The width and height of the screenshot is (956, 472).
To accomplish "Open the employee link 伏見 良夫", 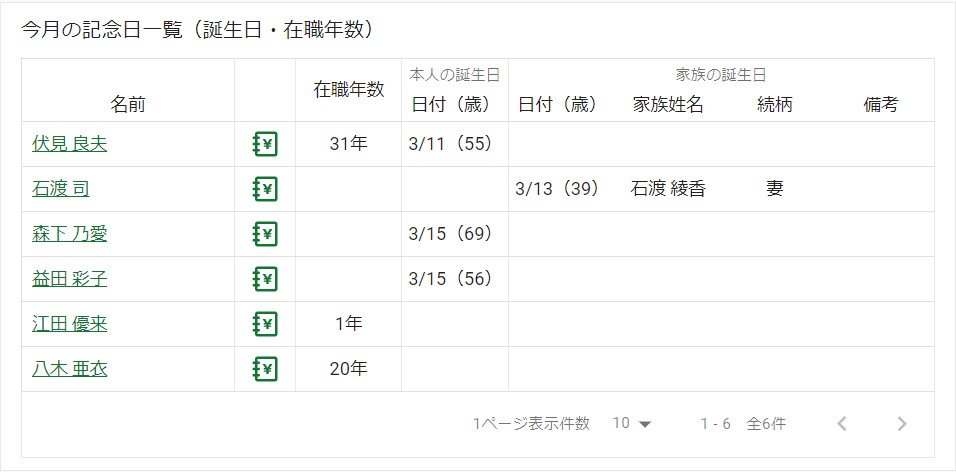I will tap(70, 144).
